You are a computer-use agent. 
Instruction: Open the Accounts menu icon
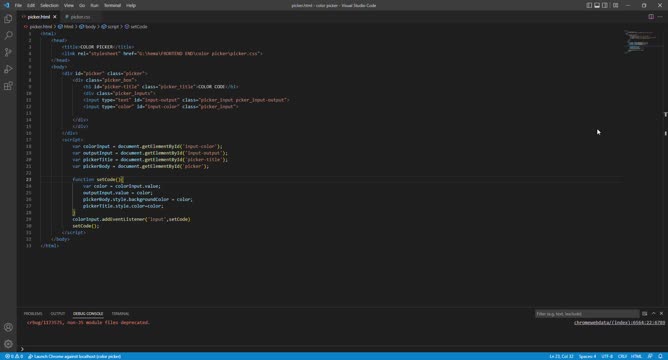click(x=8, y=327)
